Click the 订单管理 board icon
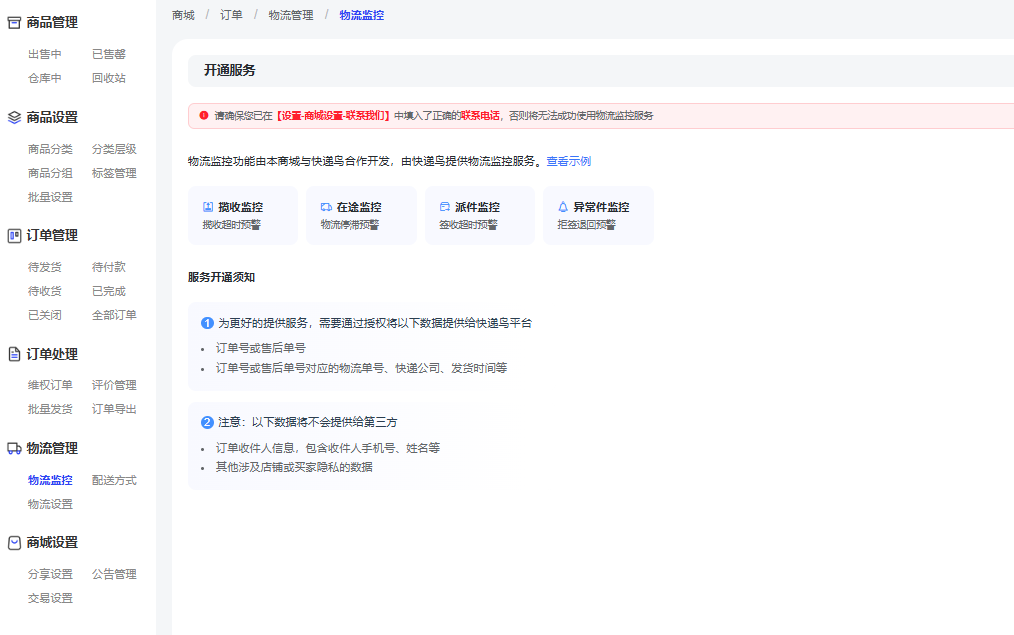The height and width of the screenshot is (635, 1014). 15,236
